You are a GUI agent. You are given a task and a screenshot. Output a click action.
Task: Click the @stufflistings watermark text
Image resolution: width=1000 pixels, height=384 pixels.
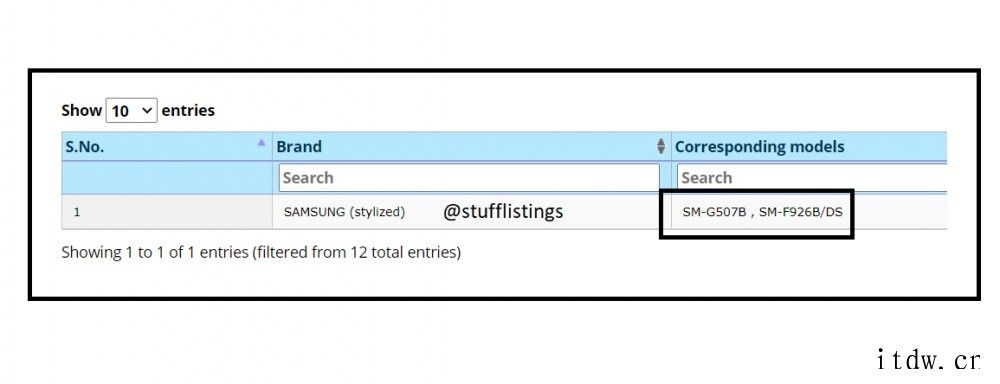coord(503,211)
